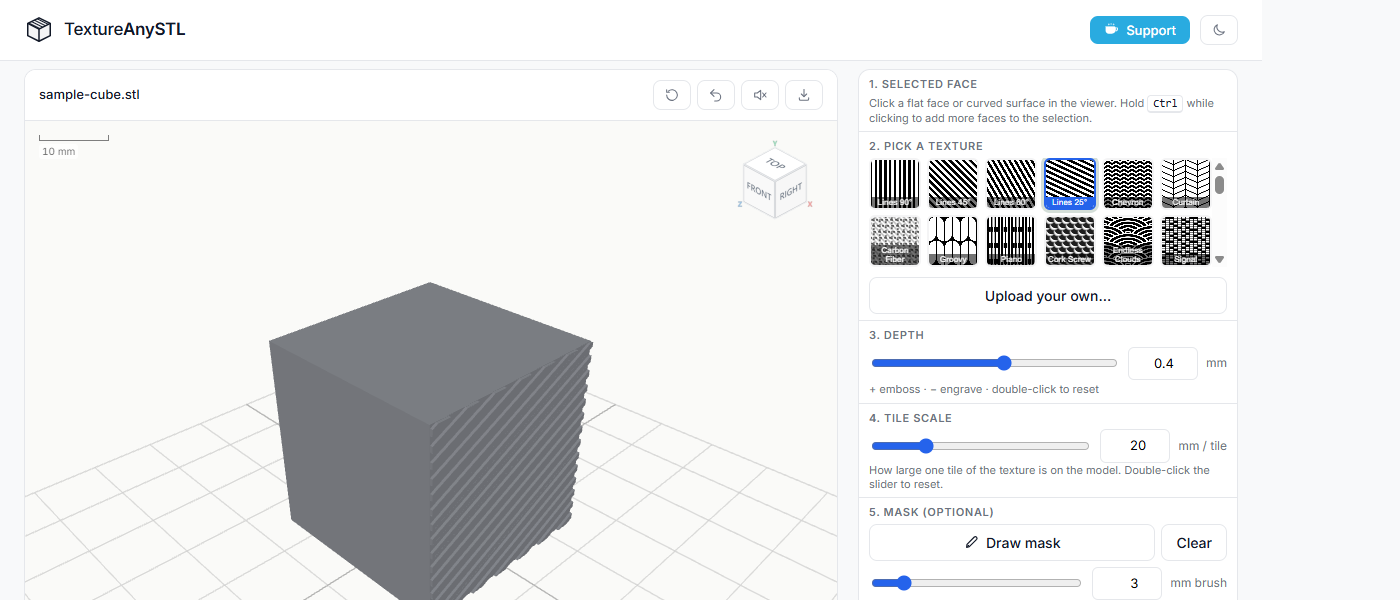Select the Lines 25° texture

pyautogui.click(x=1069, y=184)
